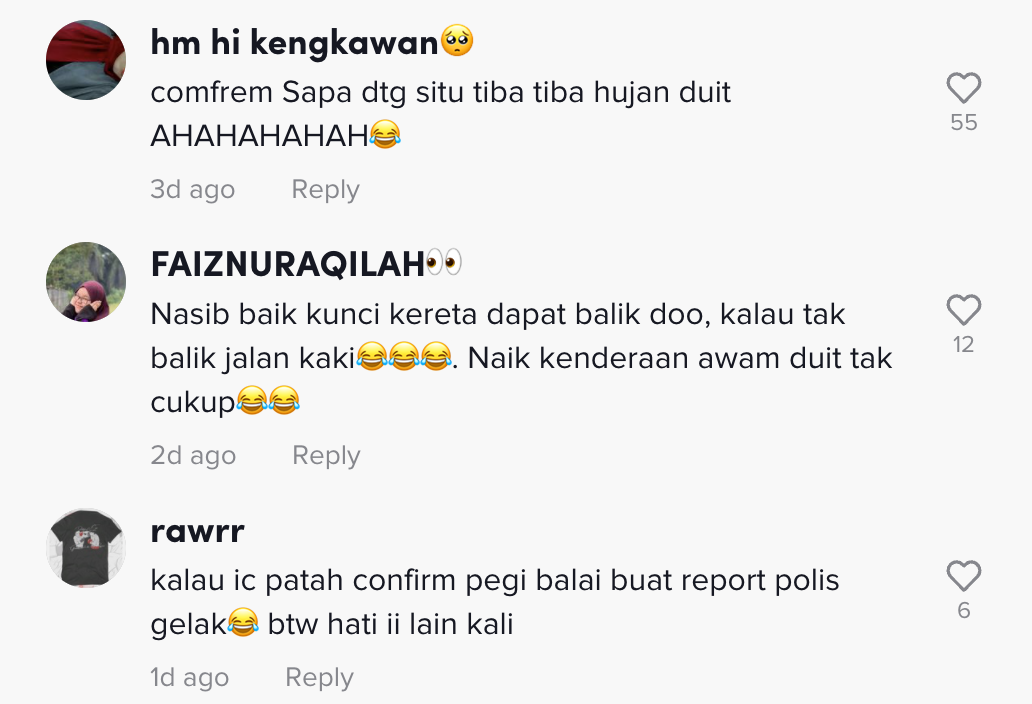This screenshot has height=704, width=1032.
Task: Like rawrr's comment with heart icon
Action: coord(964,576)
